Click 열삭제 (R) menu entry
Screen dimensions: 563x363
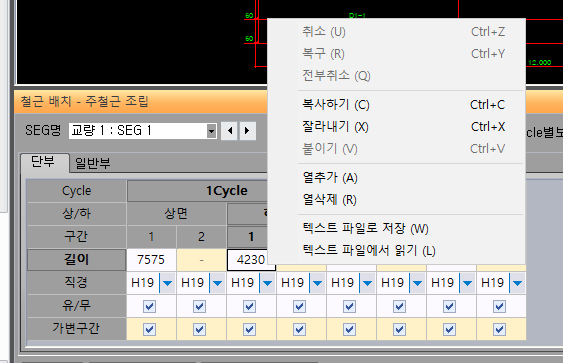click(396, 200)
